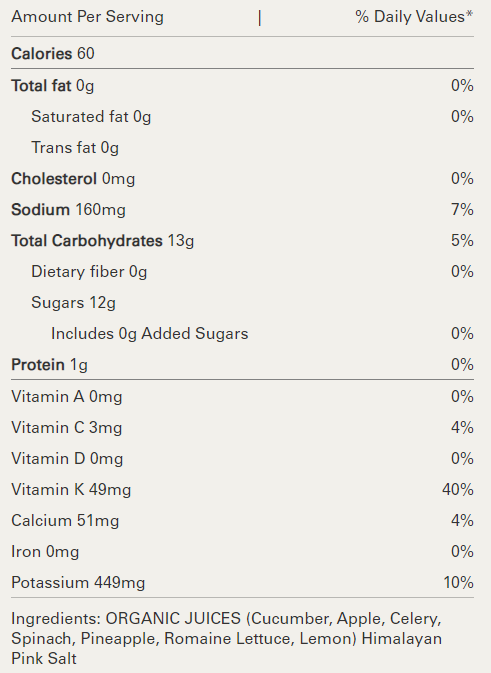Image resolution: width=491 pixels, height=673 pixels.
Task: Select the Trans fat 0g line
Action: pyautogui.click(x=75, y=148)
